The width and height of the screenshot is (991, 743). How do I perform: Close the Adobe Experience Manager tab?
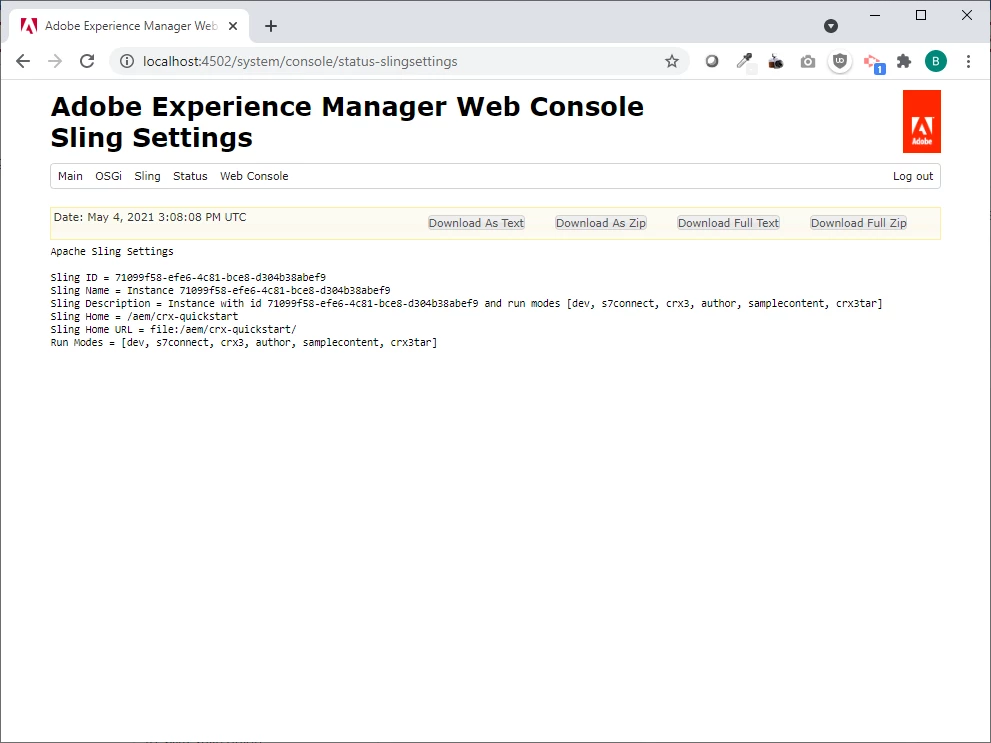(x=233, y=26)
